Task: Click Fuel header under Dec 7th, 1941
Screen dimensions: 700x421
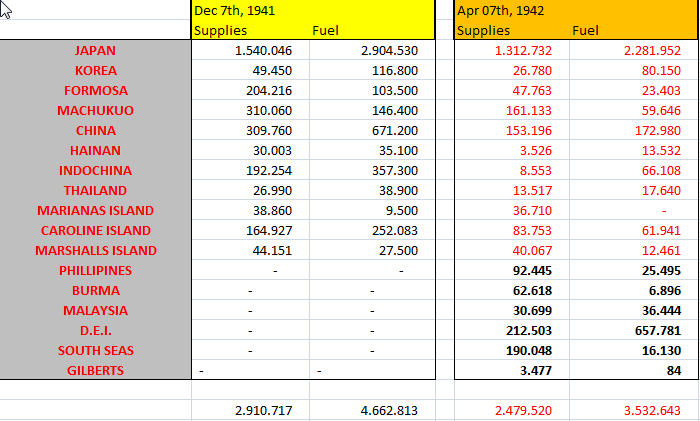Action: pyautogui.click(x=372, y=30)
